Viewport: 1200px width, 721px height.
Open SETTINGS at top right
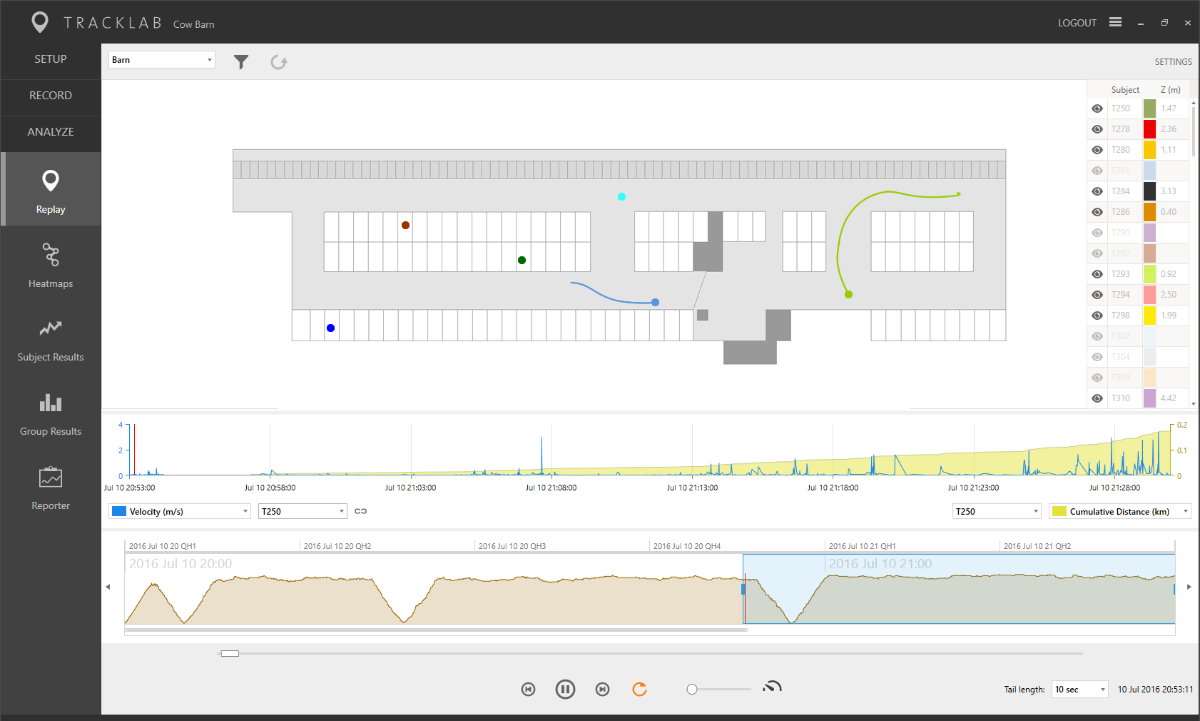(1172, 61)
